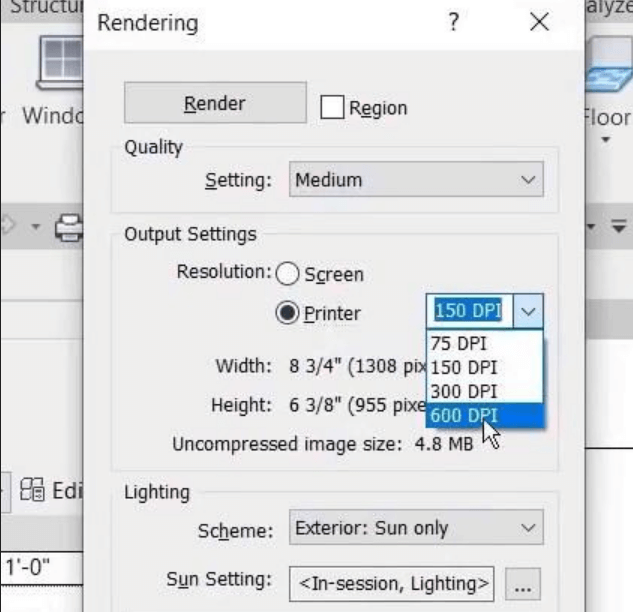Viewport: 633px width, 612px height.
Task: Click the Window tool icon in Revit ribbon
Action: tap(61, 63)
